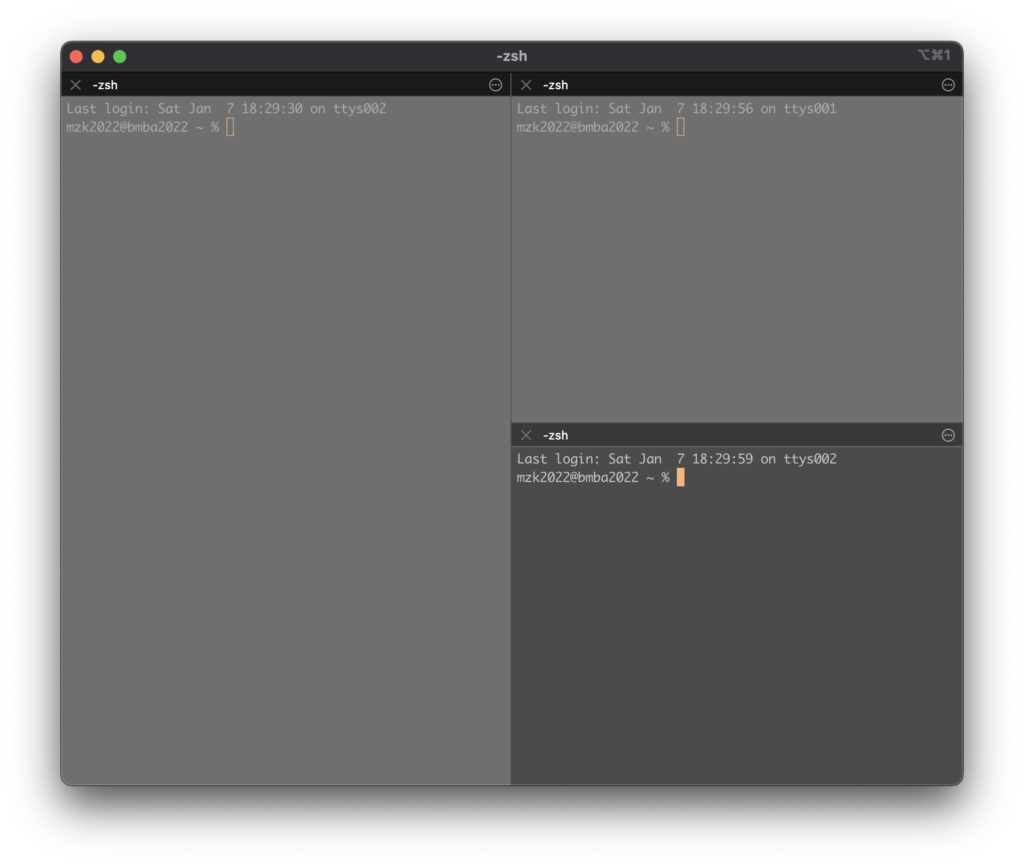1024x866 pixels.
Task: Click the mzk2022@bmba2022 prompt in the 18:29:30 pane
Action: point(142,127)
